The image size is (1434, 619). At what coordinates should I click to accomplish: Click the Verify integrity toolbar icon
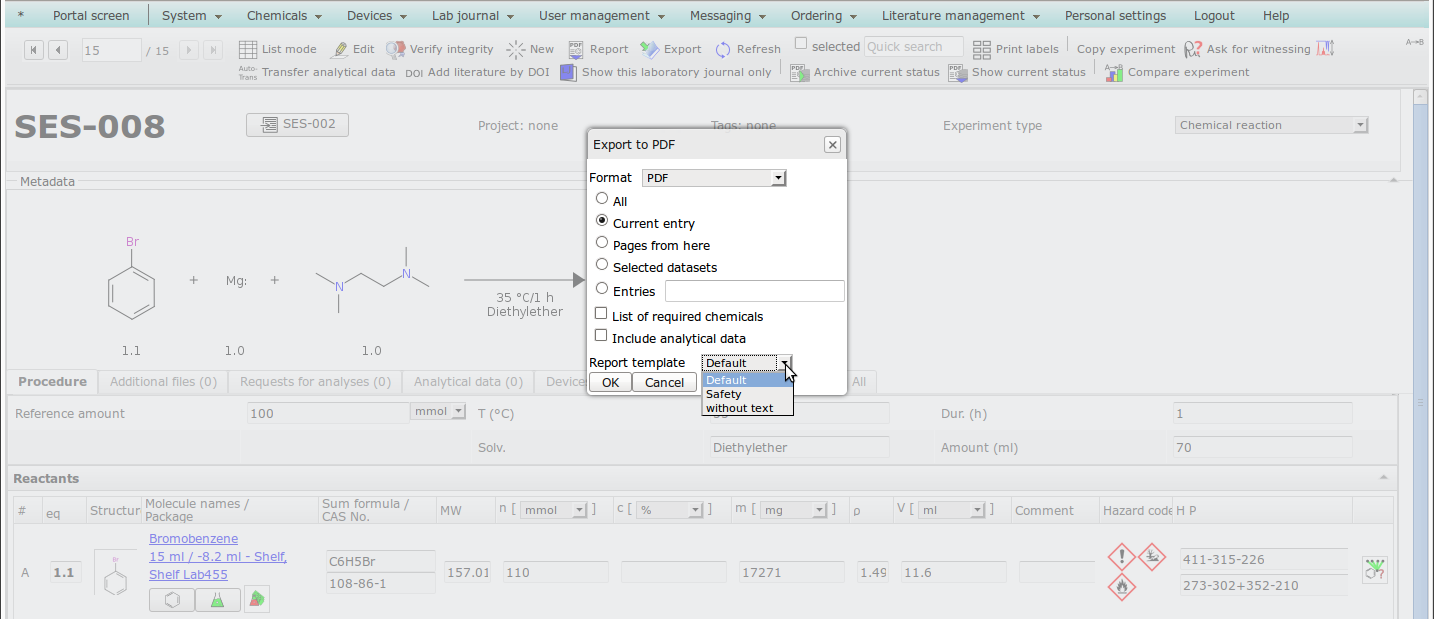point(396,49)
